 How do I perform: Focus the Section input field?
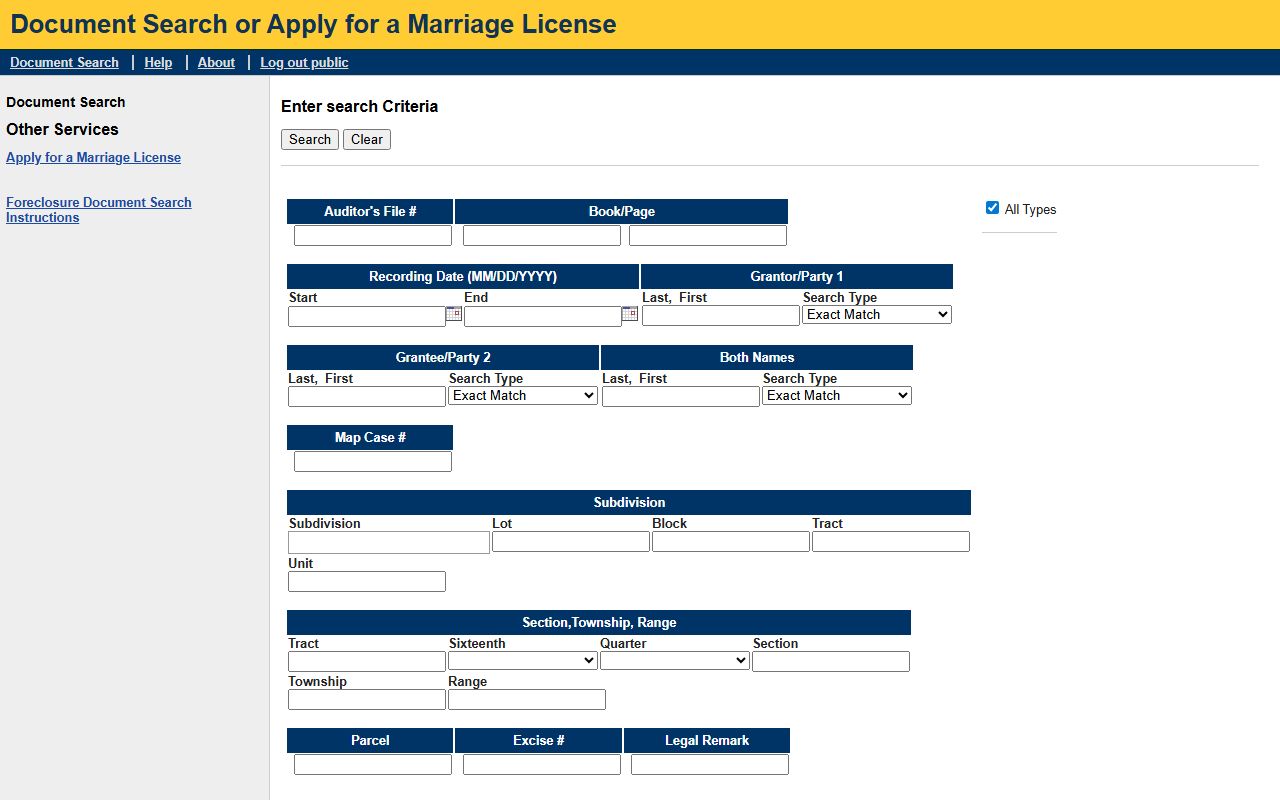tap(831, 662)
